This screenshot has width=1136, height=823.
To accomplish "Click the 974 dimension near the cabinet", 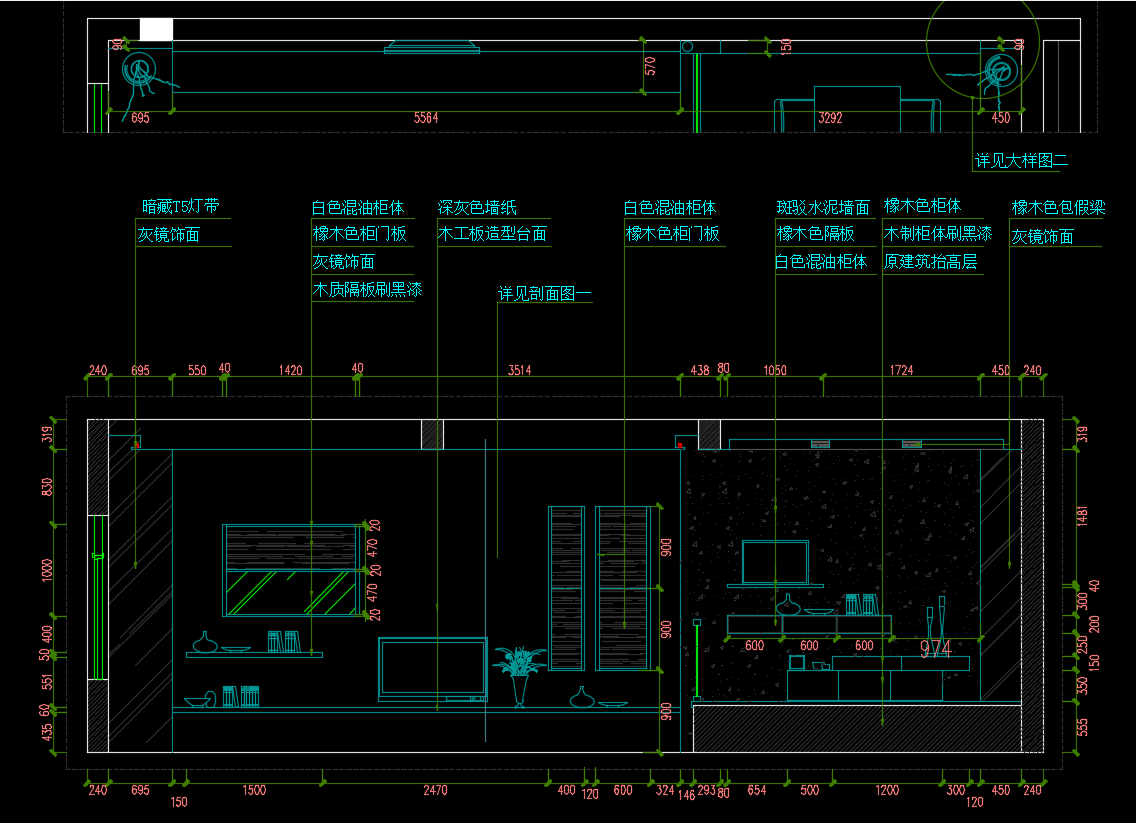I will (935, 648).
